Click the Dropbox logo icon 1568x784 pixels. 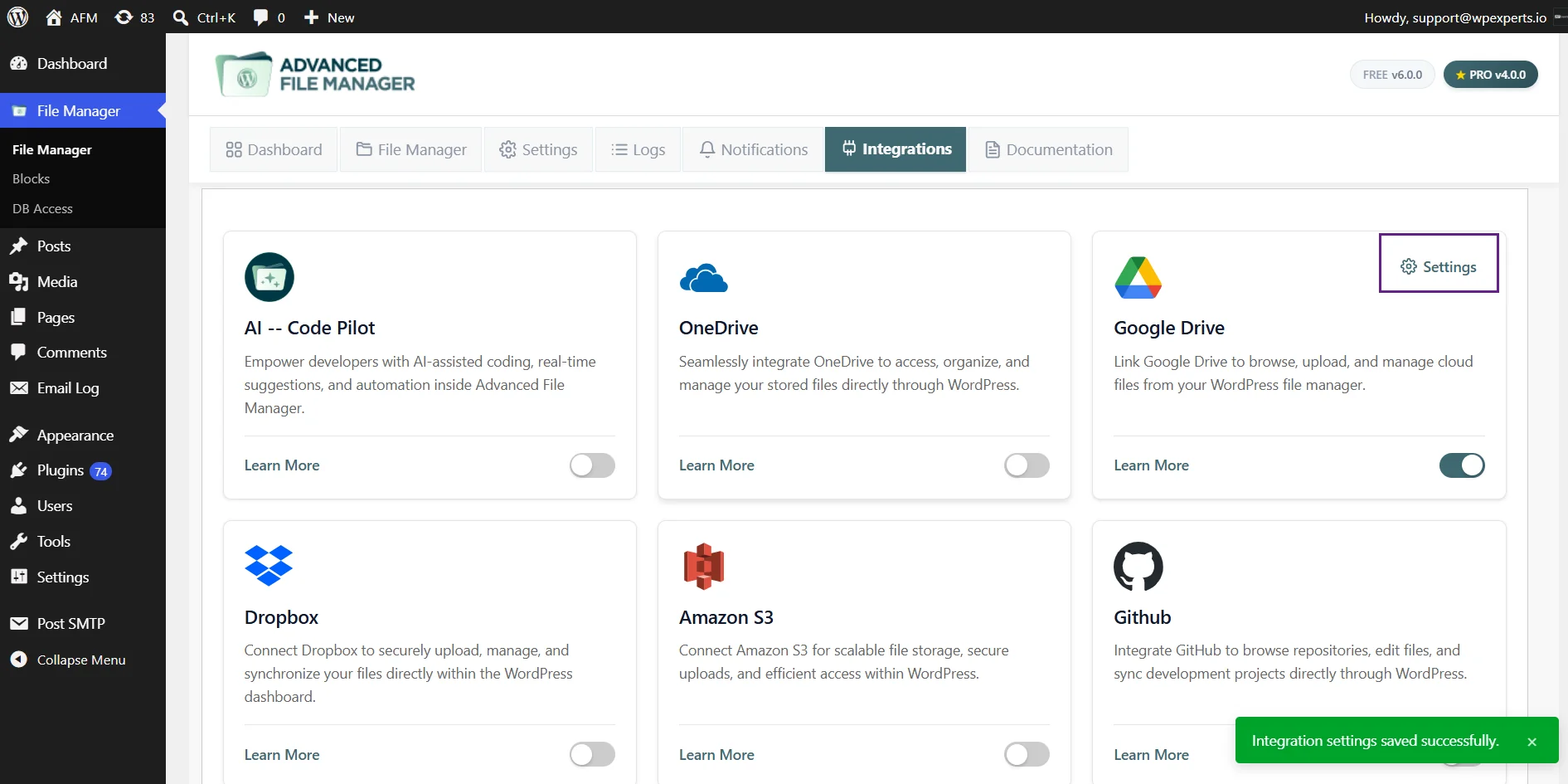[269, 566]
